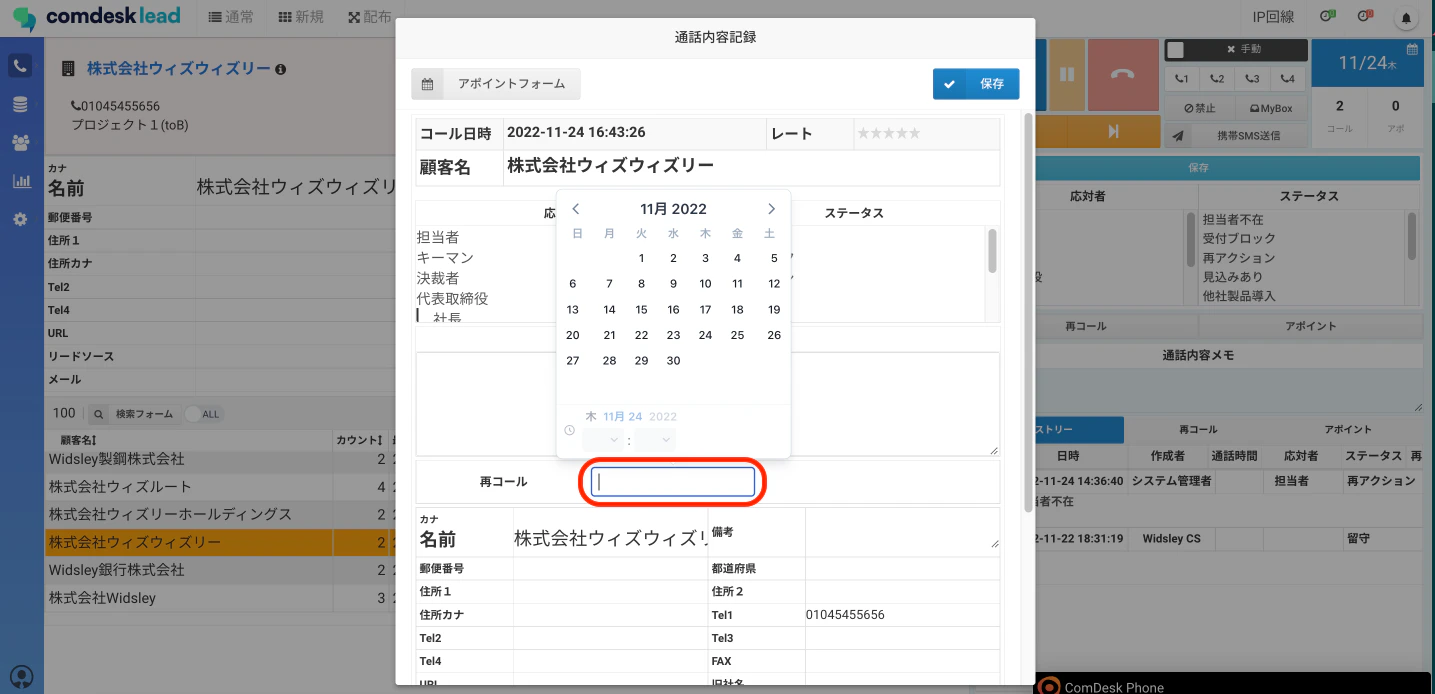
Task: Click the info icon beside 株式会社ウィズウィズリー
Action: pos(281,69)
